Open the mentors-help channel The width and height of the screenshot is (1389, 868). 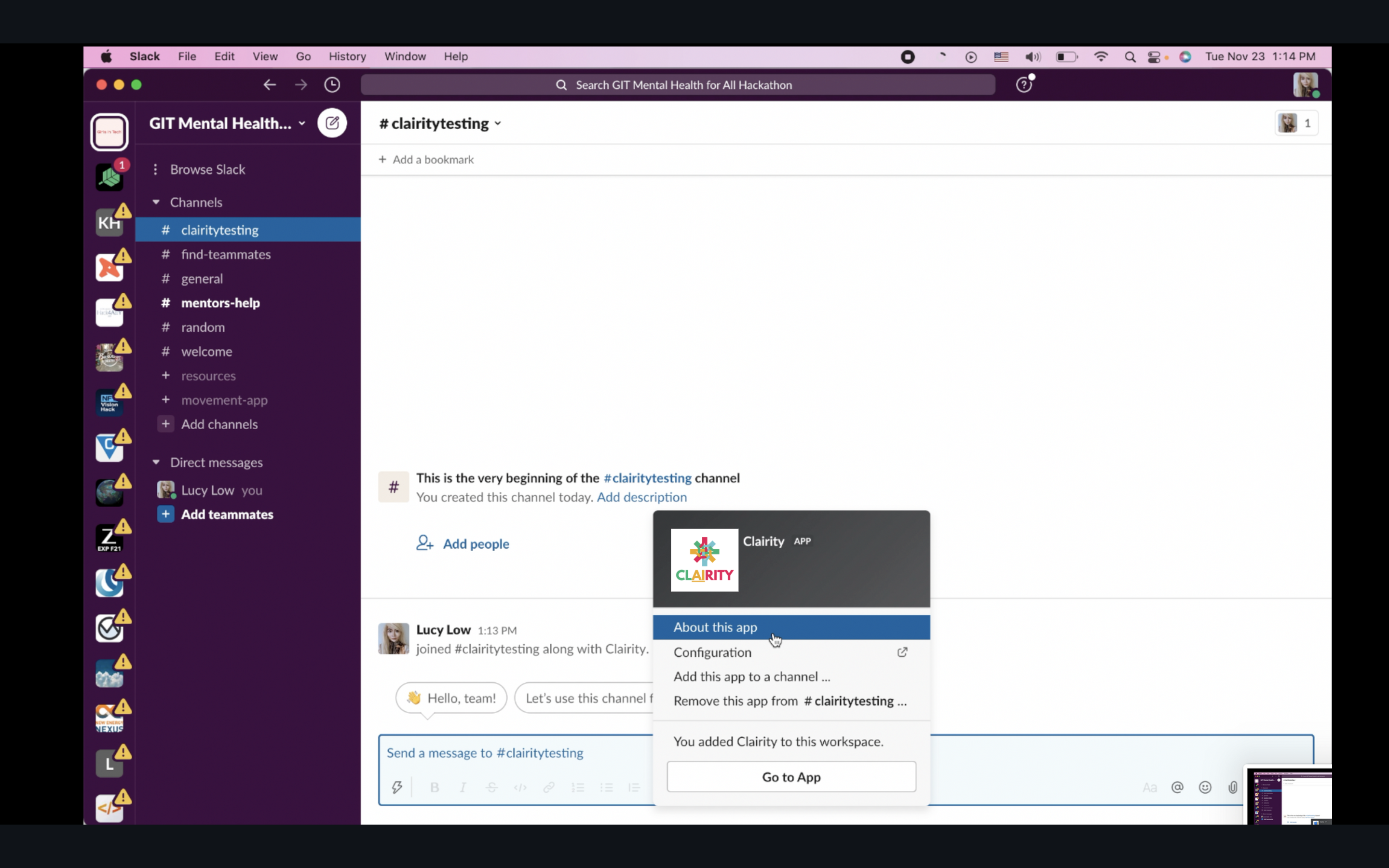tap(220, 302)
